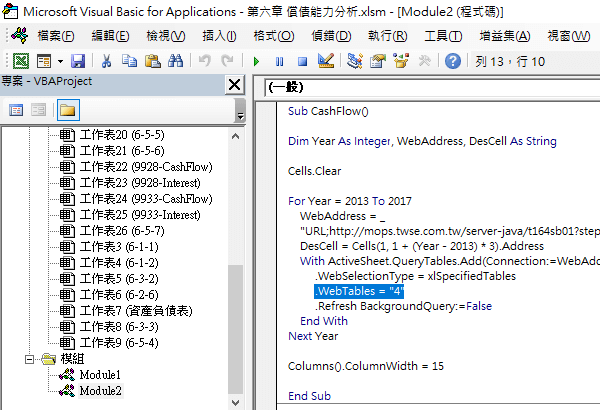Open the 工具(T) menu
This screenshot has height=410, width=600.
(443, 36)
